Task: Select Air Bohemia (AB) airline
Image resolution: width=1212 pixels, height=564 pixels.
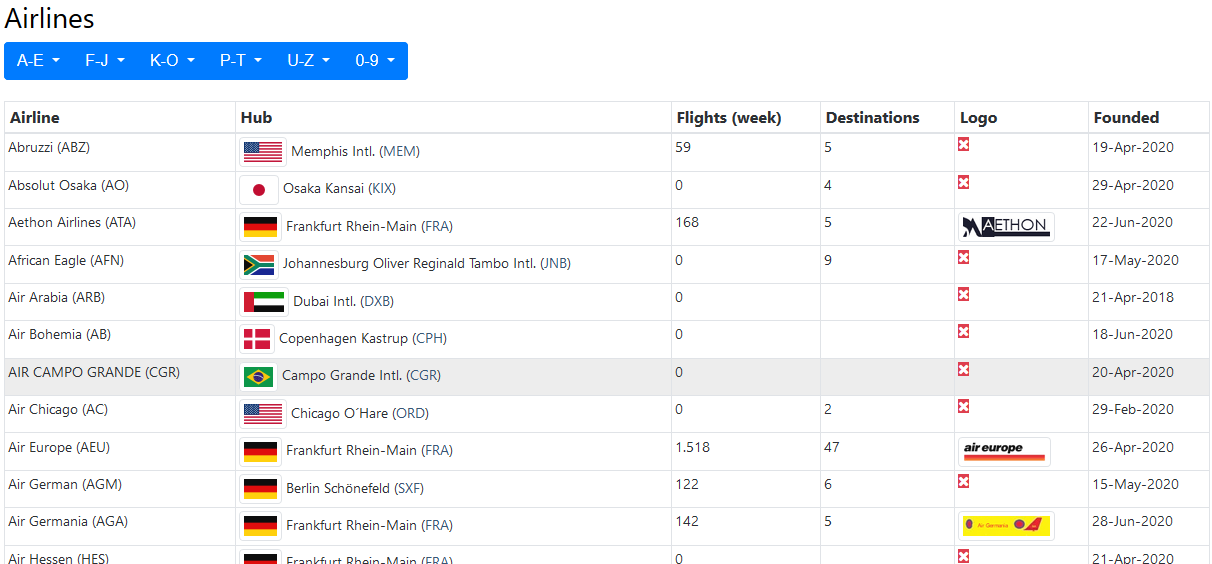Action: pyautogui.click(x=59, y=334)
